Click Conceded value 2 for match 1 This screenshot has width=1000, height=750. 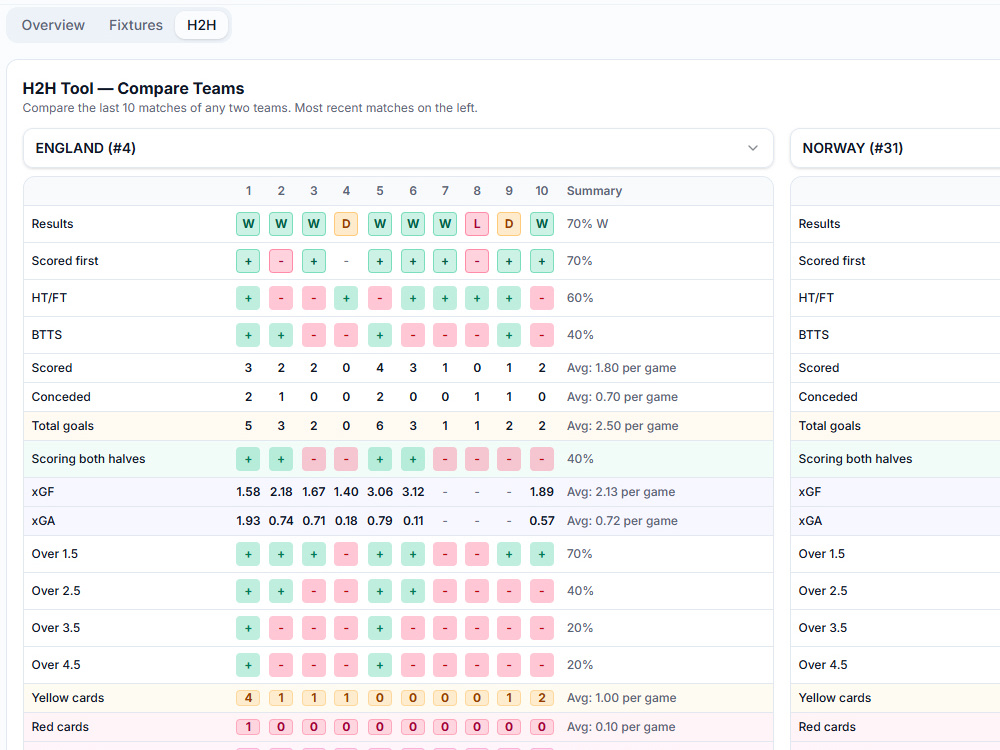coord(248,397)
